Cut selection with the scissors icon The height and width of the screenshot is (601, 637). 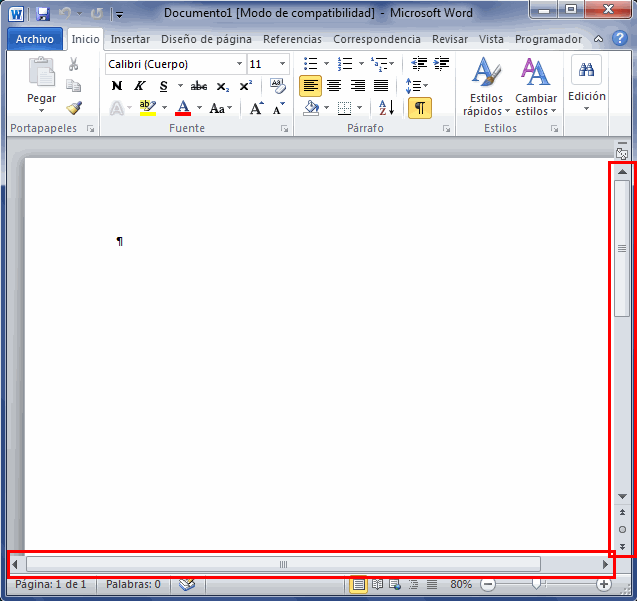(74, 64)
